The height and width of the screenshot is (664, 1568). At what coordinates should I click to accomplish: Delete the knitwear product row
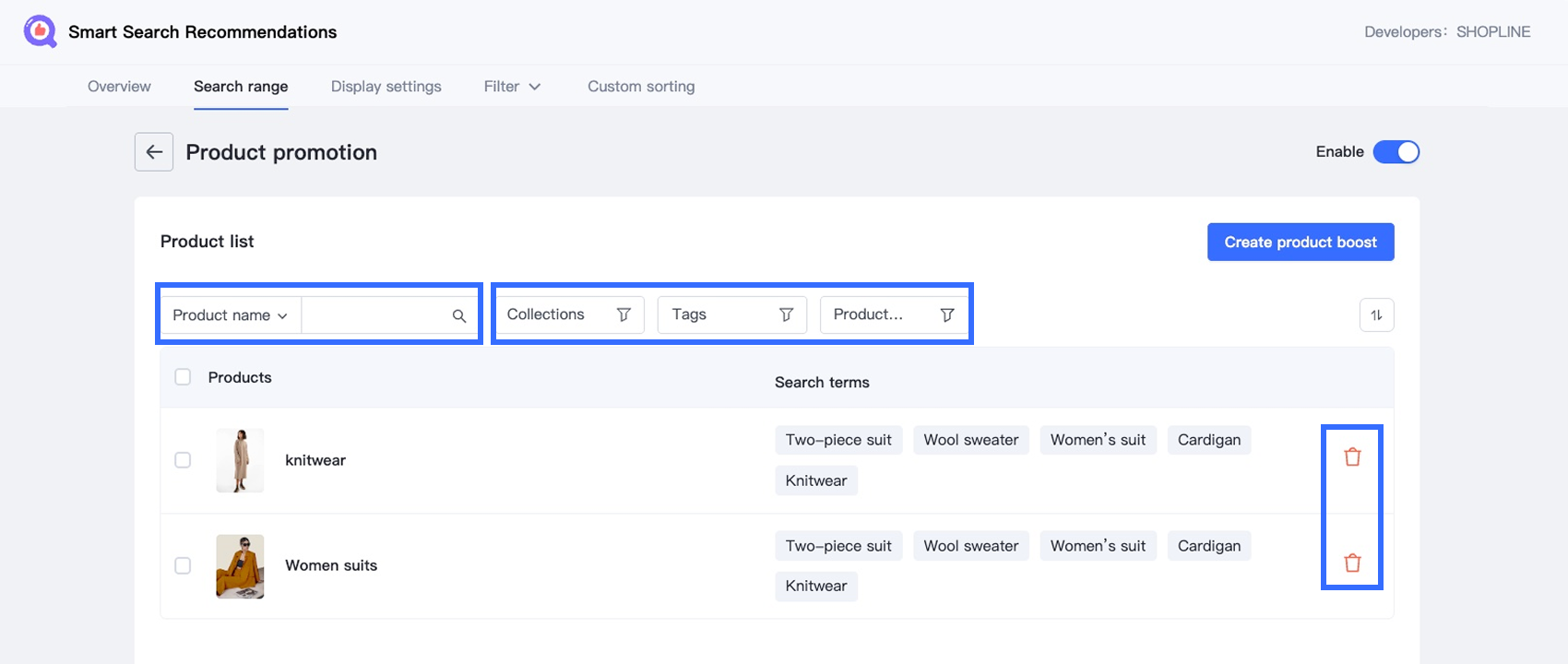click(x=1352, y=457)
